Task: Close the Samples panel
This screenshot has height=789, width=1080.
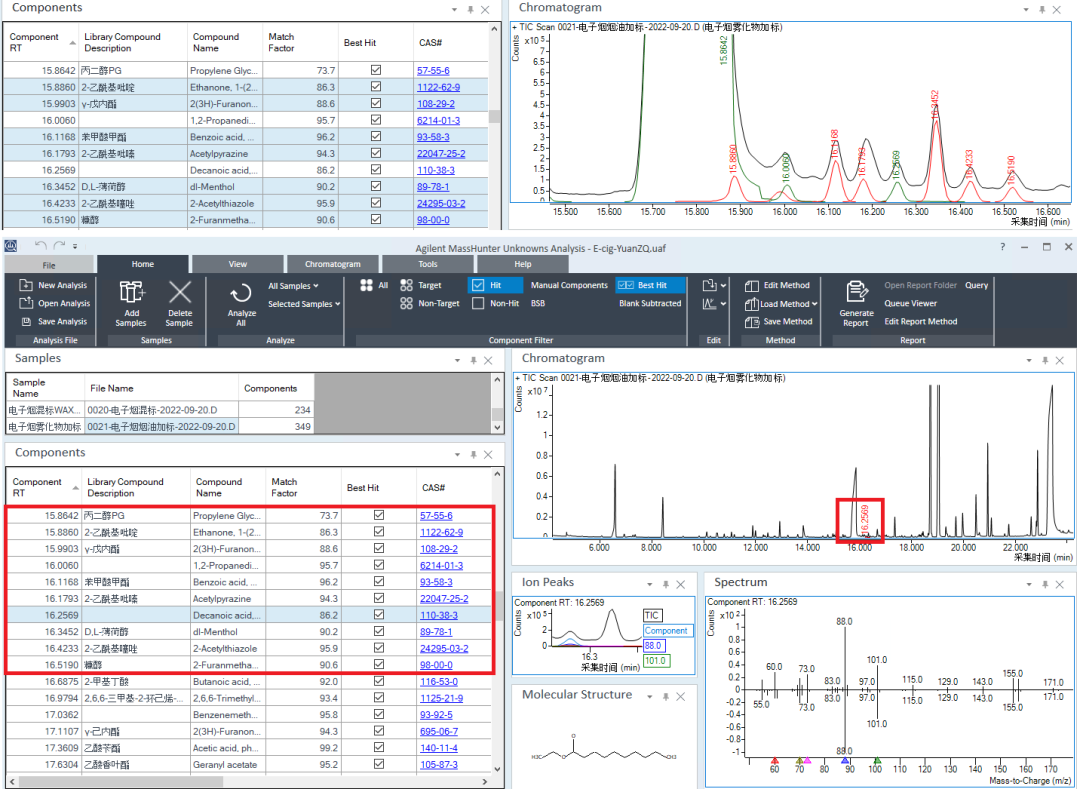Action: [x=488, y=360]
